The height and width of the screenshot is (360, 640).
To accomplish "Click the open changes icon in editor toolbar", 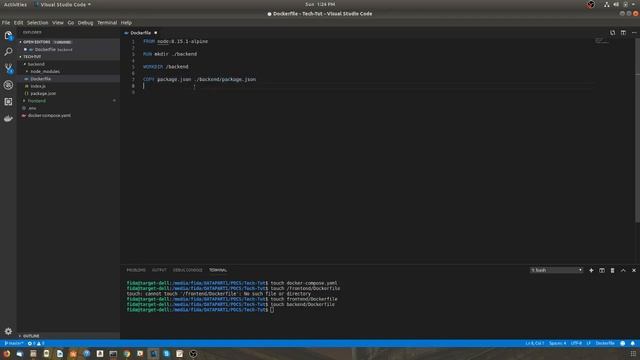I will (x=612, y=33).
